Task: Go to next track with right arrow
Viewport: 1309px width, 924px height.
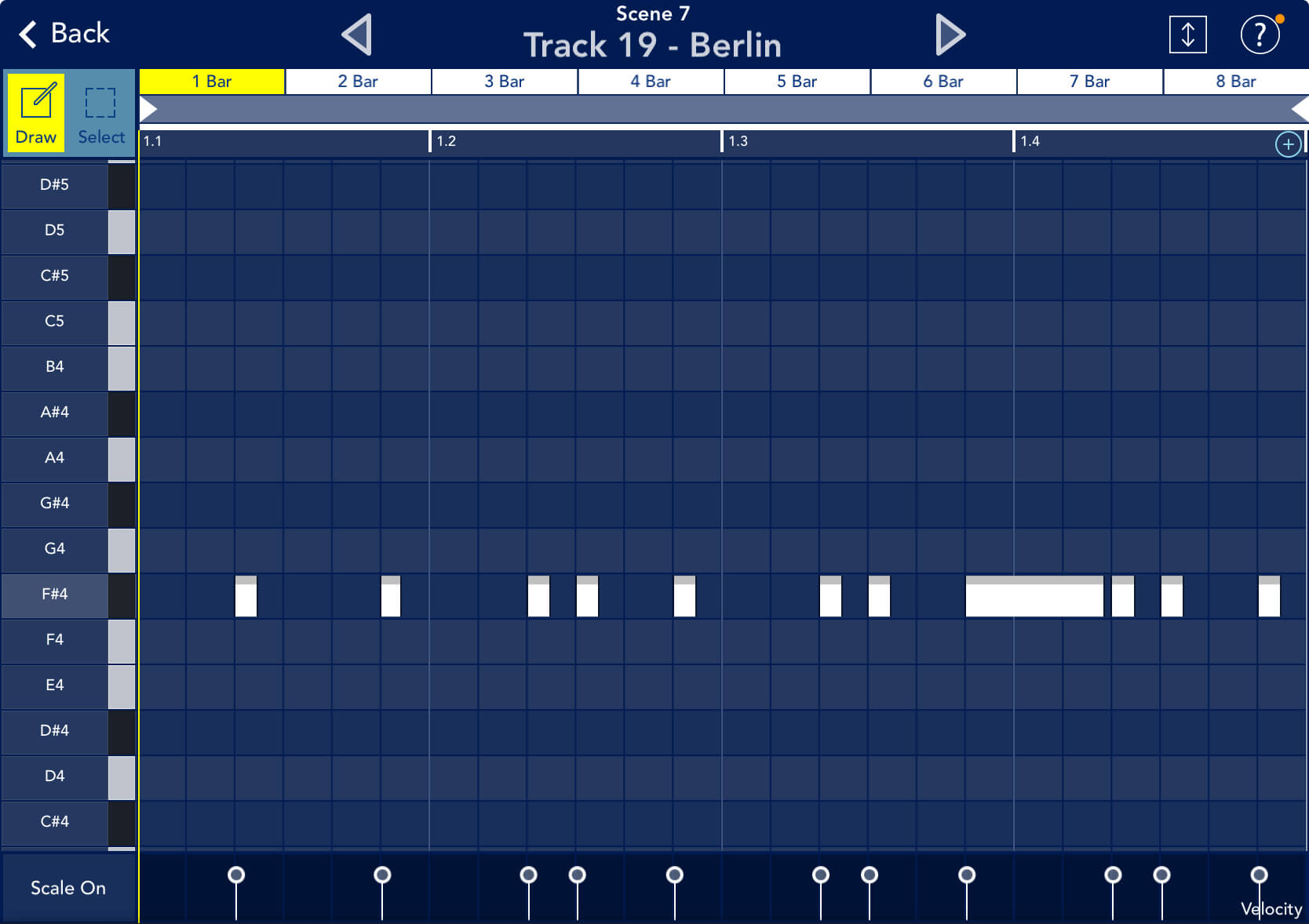Action: (x=950, y=35)
